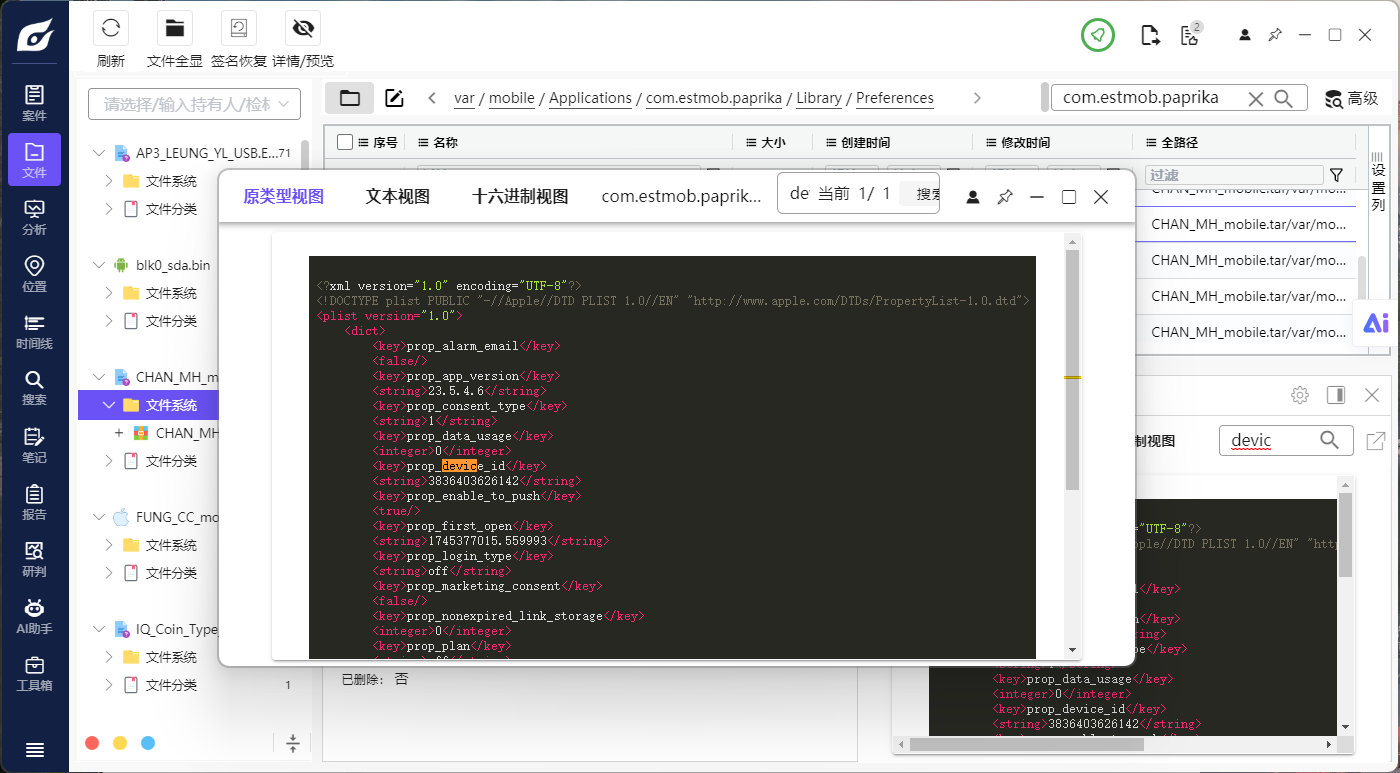This screenshot has width=1400, height=773.
Task: Expand the CHAN_MH child node plus sign
Action: coord(119,433)
